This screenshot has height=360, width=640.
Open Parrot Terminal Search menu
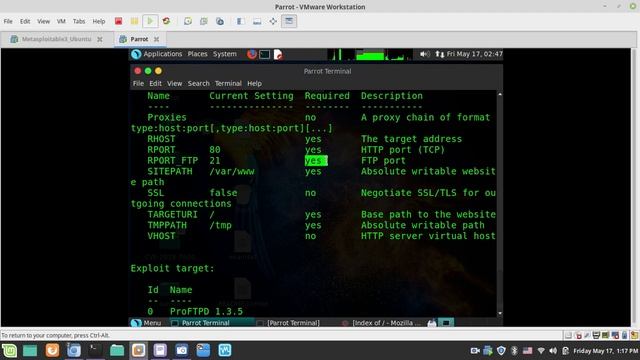click(198, 83)
